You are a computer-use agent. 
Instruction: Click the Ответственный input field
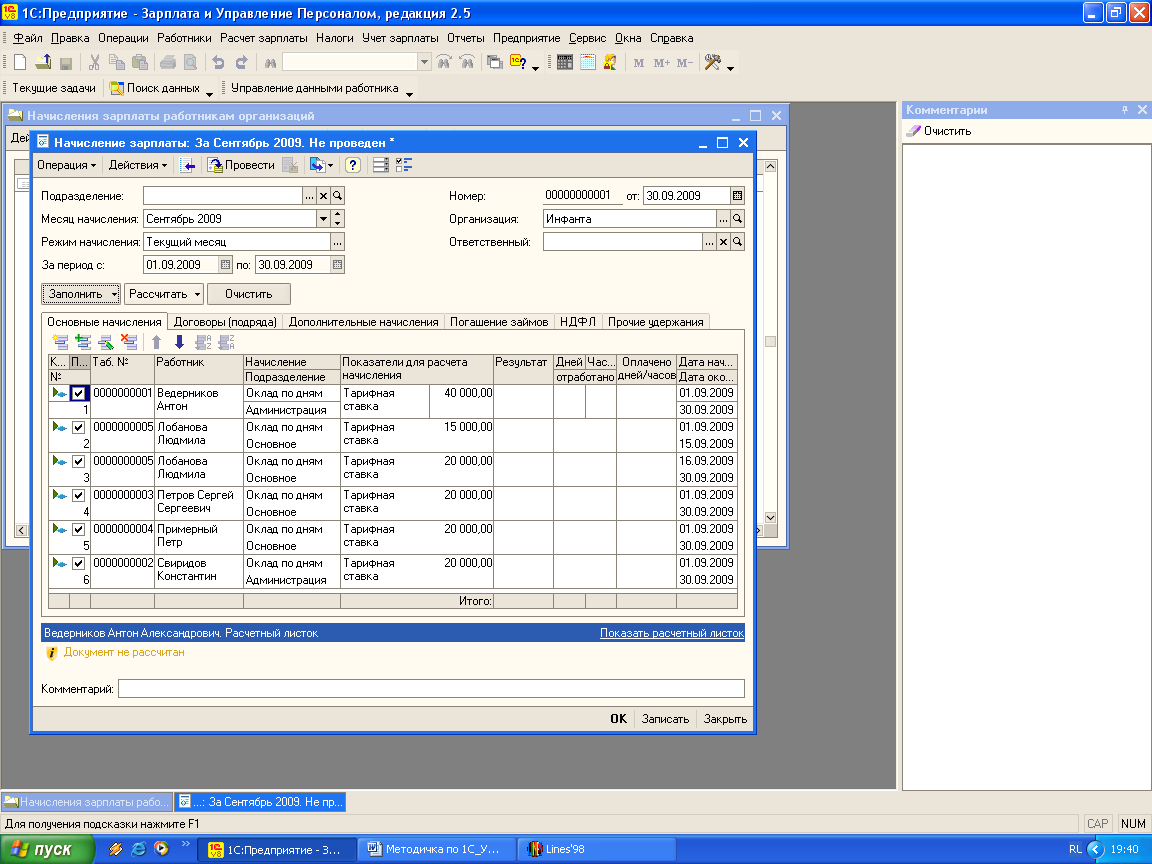coord(622,242)
